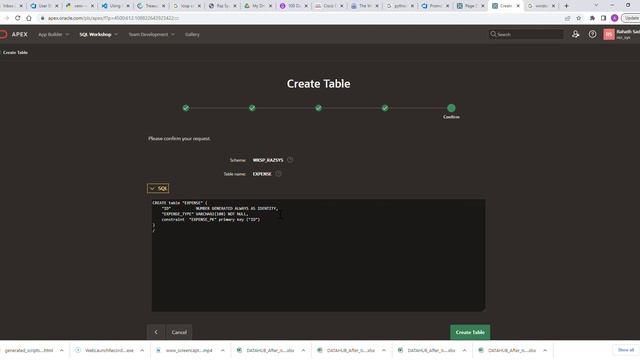Click the green Create Table button

[470, 332]
